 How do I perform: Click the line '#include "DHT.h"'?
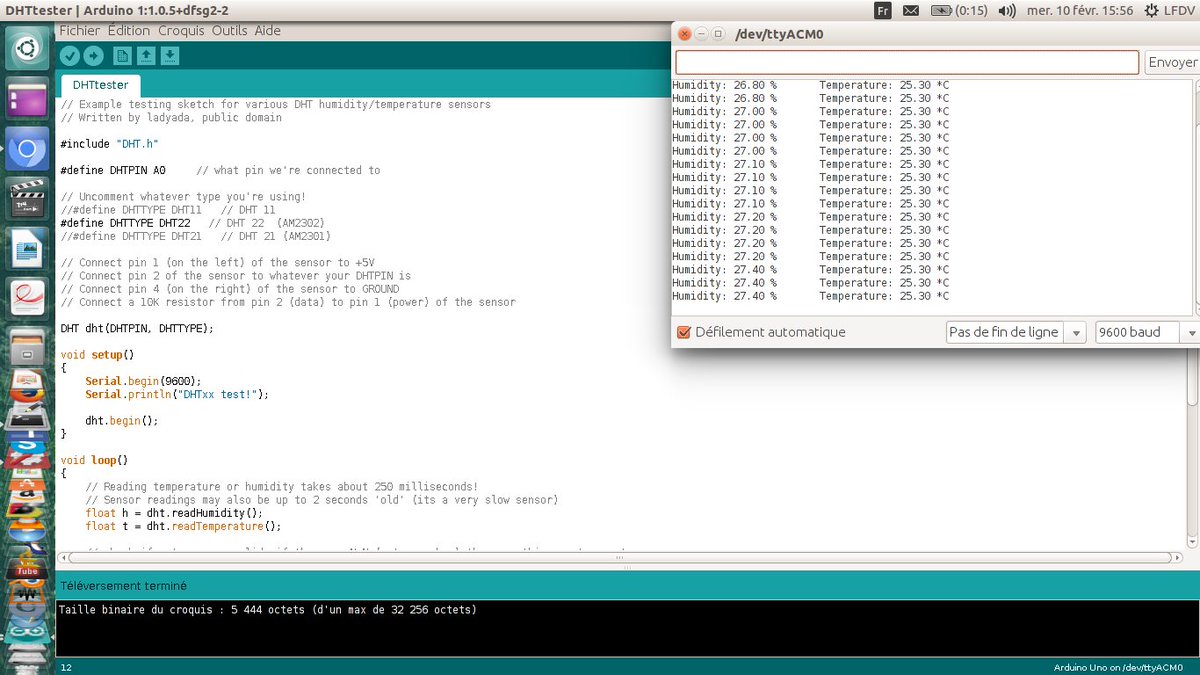click(x=109, y=144)
